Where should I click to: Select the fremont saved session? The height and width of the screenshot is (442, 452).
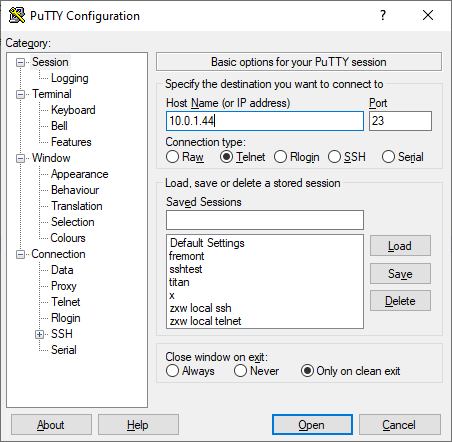(x=187, y=256)
